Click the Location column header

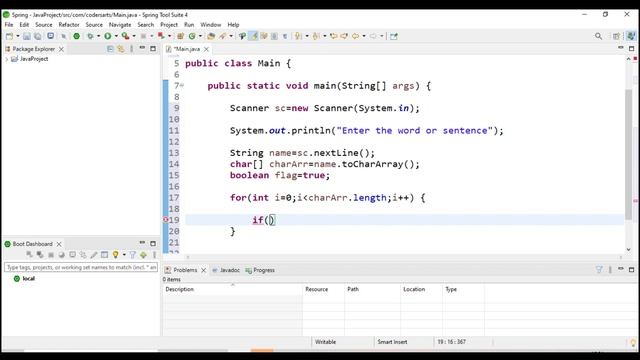click(422, 289)
